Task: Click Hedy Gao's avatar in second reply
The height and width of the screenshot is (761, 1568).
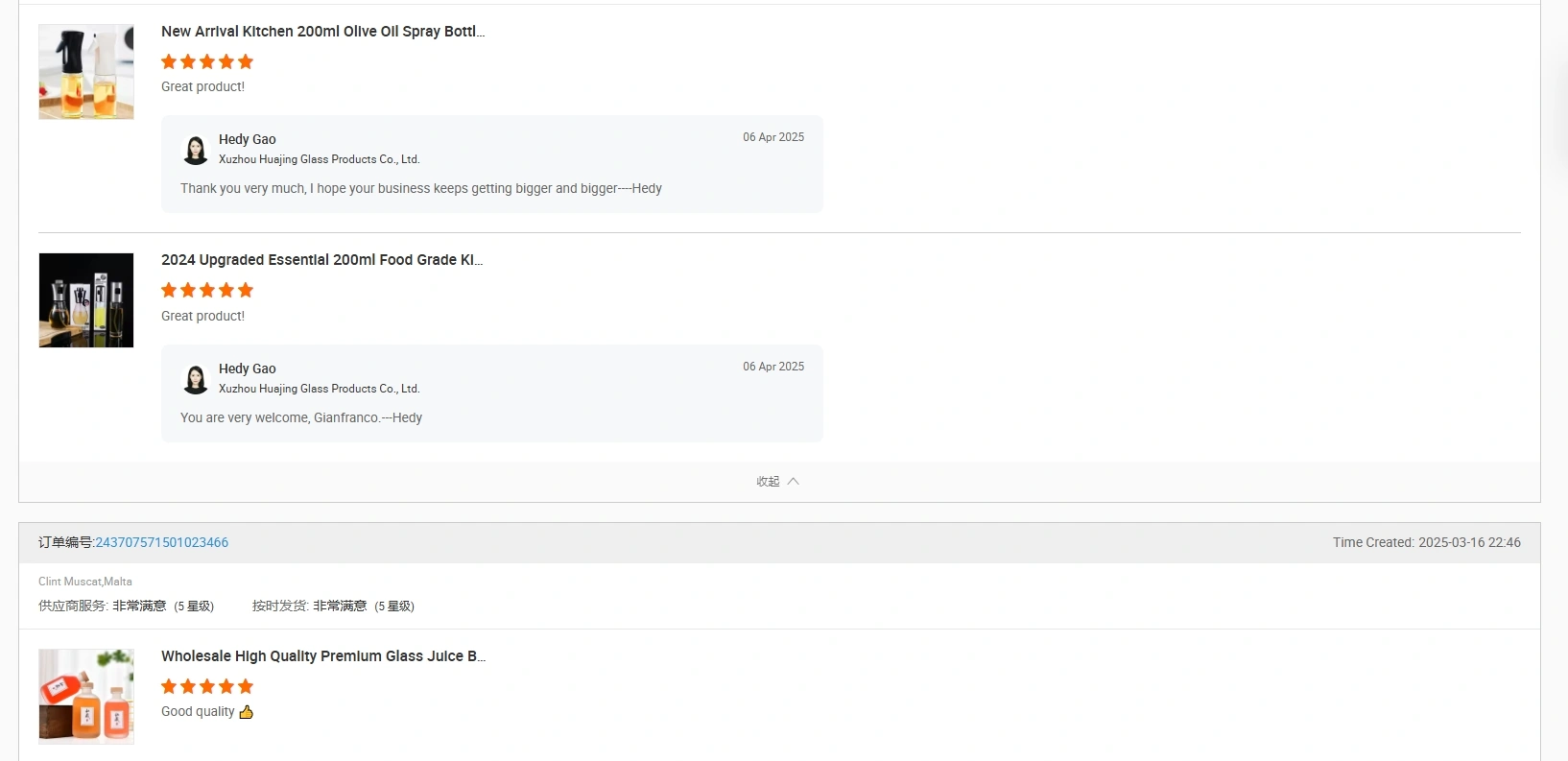Action: [195, 379]
